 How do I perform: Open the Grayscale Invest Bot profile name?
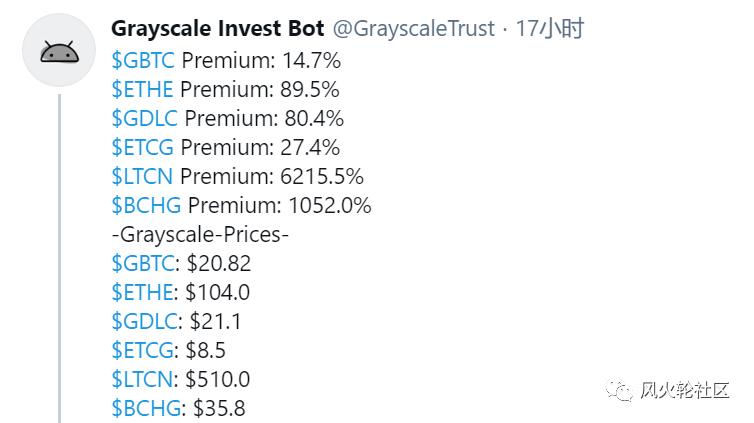coord(218,29)
